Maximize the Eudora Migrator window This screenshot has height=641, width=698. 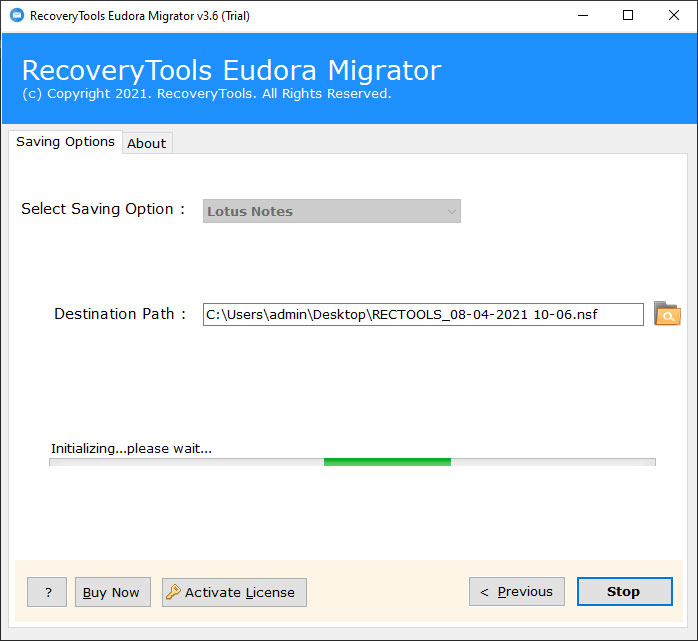click(x=628, y=16)
